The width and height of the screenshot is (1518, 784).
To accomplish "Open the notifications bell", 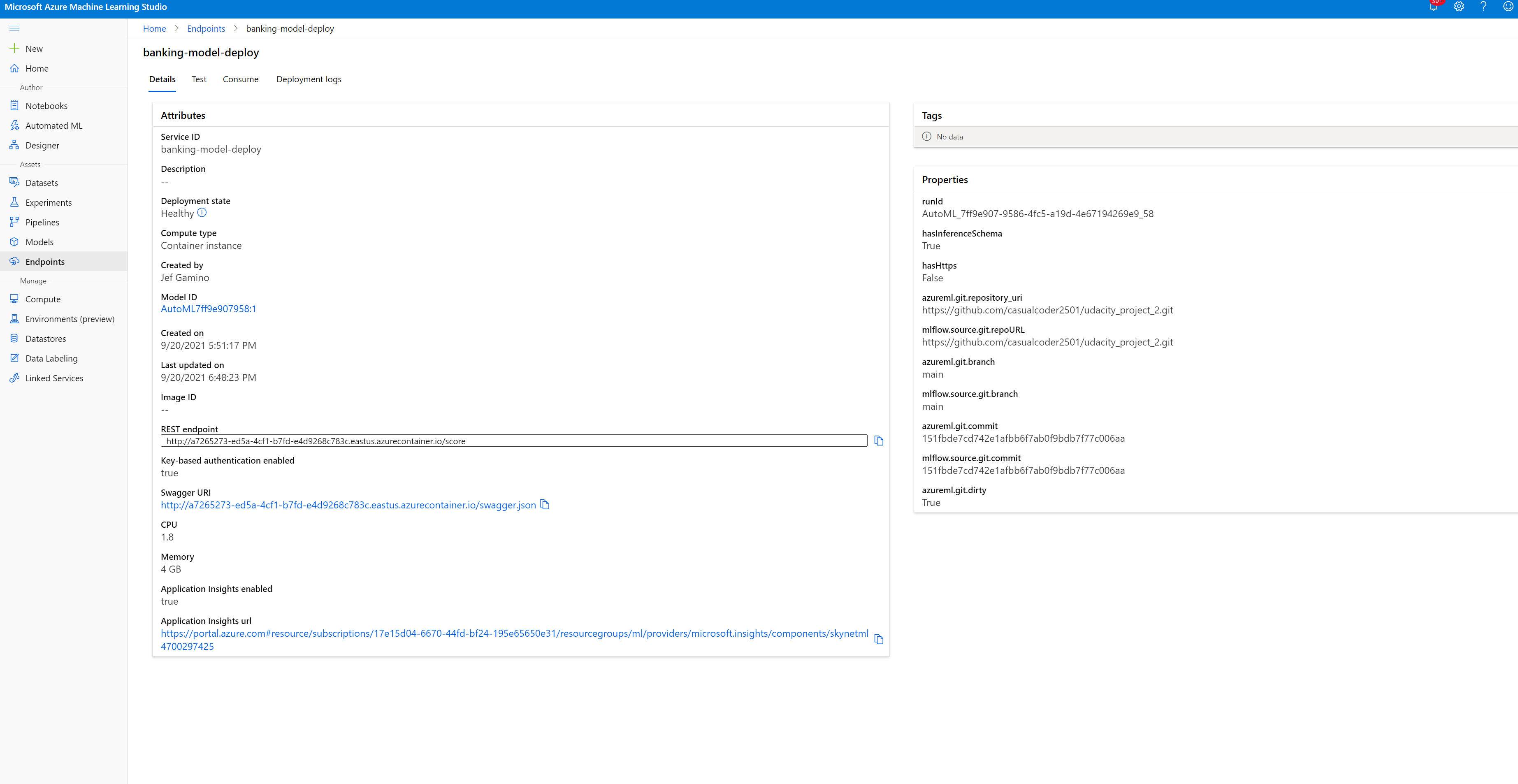I will coord(1434,7).
